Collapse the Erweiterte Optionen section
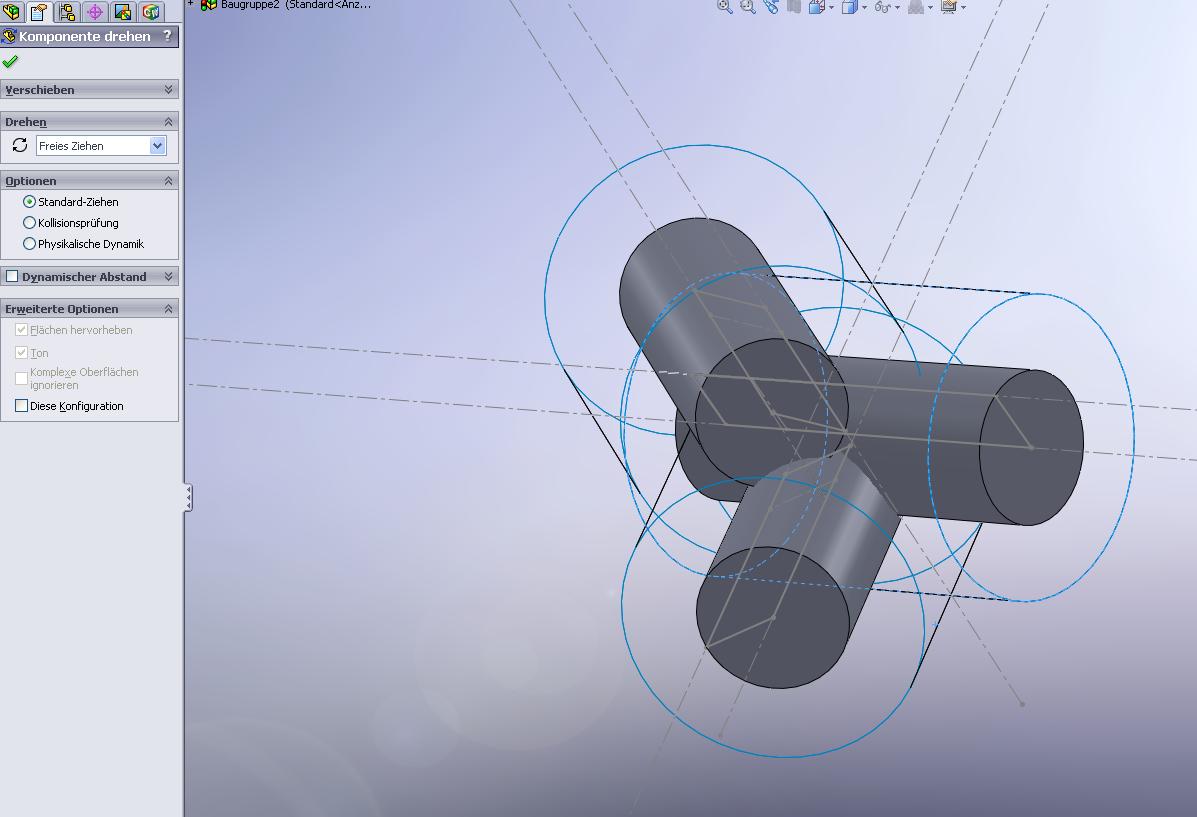The width and height of the screenshot is (1197, 817). (x=169, y=308)
